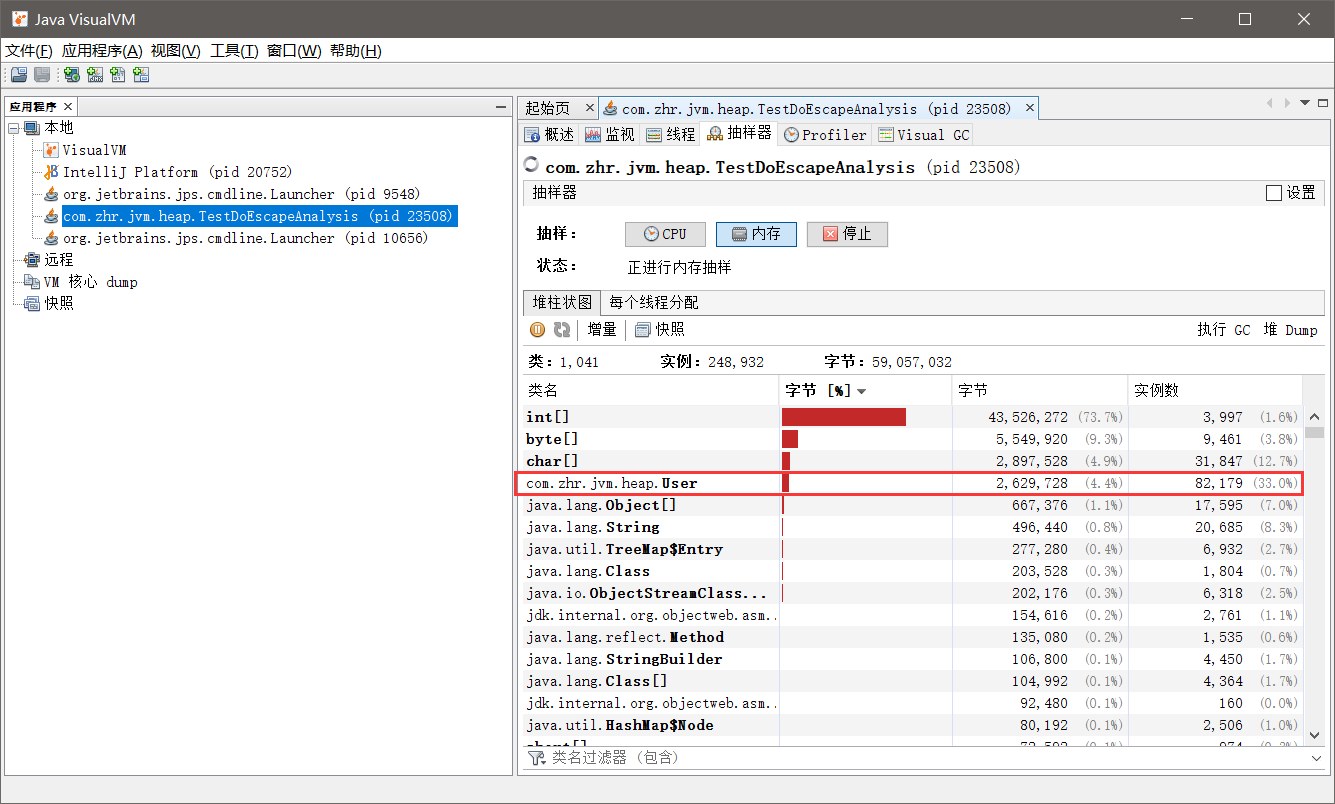Select the java.util.TreeMap$Entry row
Viewport: 1335px width, 804px height.
912,549
